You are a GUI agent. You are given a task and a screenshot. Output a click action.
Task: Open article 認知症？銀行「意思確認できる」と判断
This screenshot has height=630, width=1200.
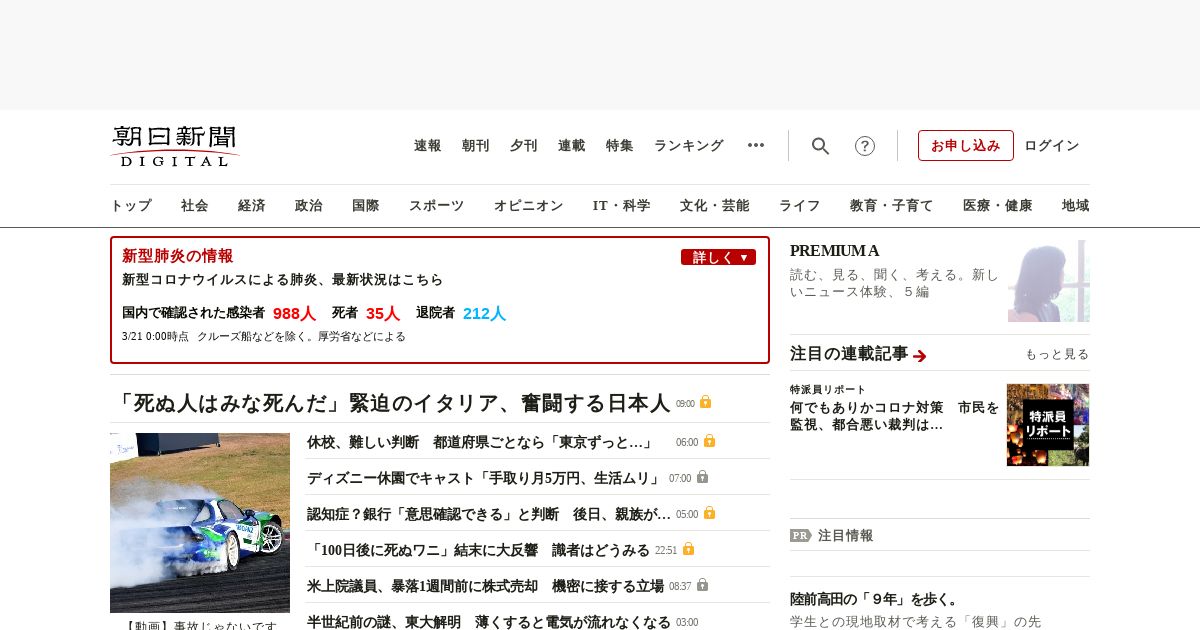point(489,514)
